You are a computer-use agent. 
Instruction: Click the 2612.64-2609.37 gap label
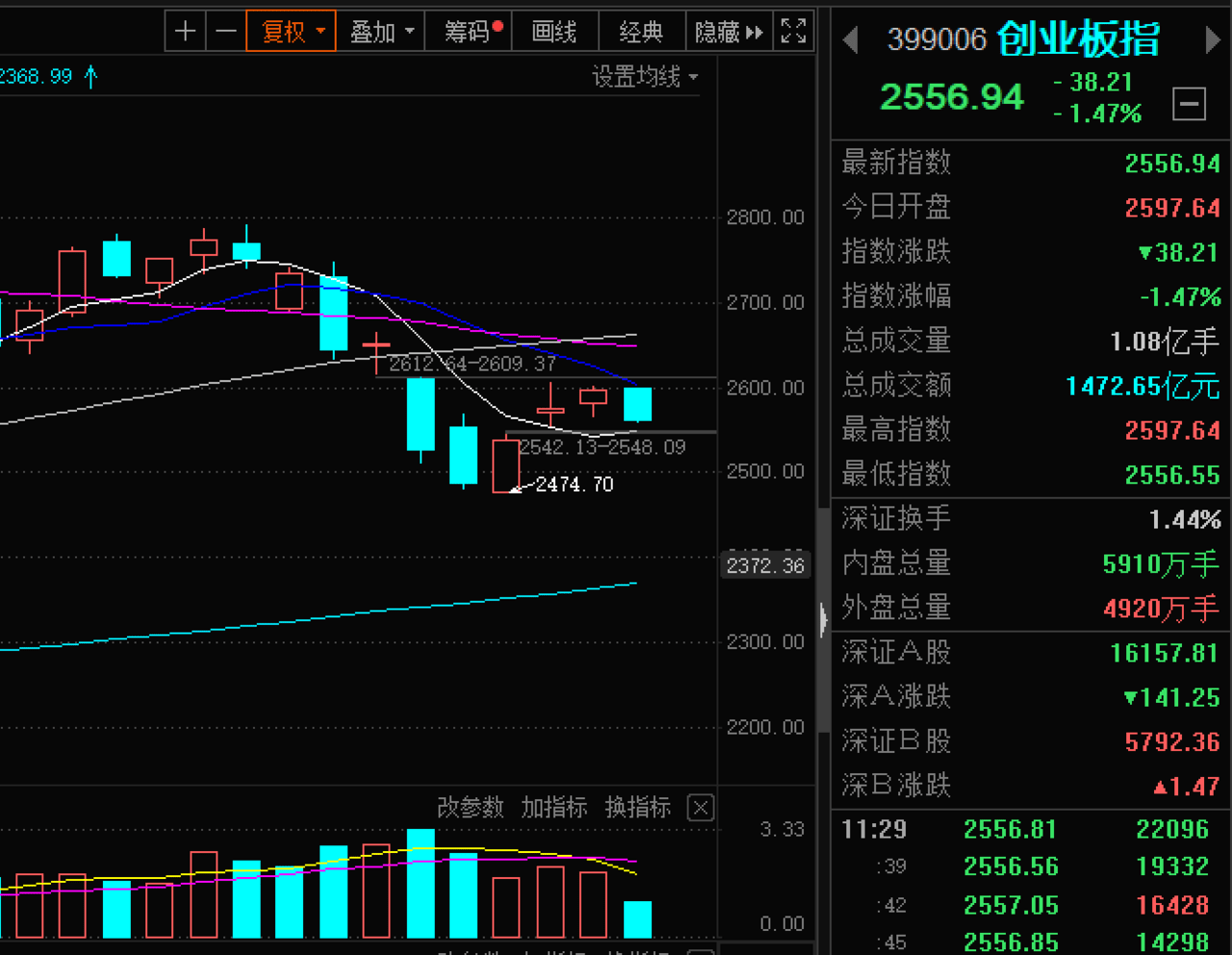click(x=472, y=363)
